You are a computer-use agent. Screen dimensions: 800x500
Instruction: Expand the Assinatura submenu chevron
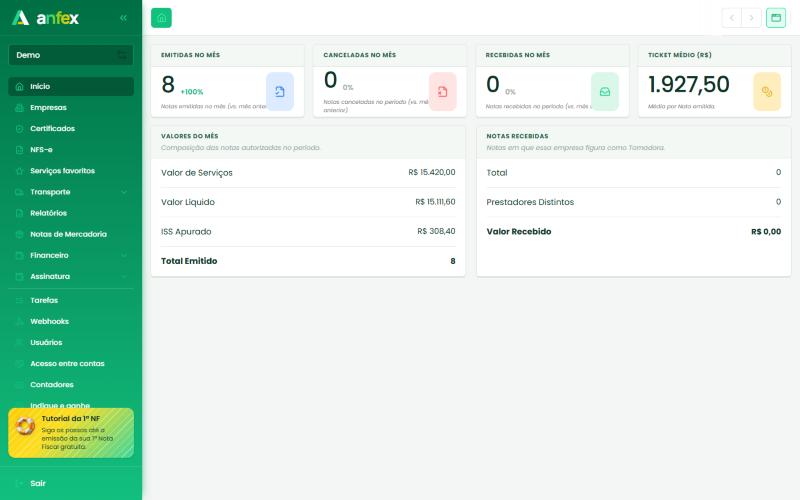pyautogui.click(x=124, y=277)
